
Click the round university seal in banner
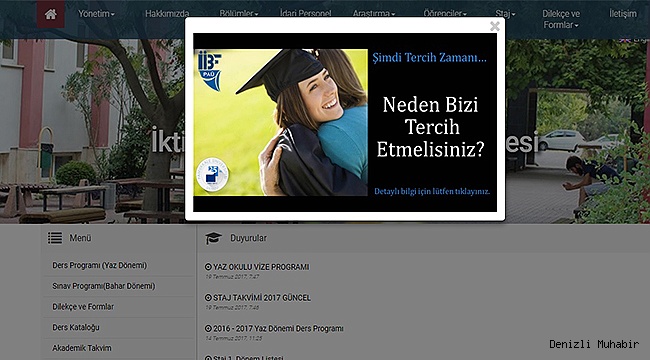(212, 175)
